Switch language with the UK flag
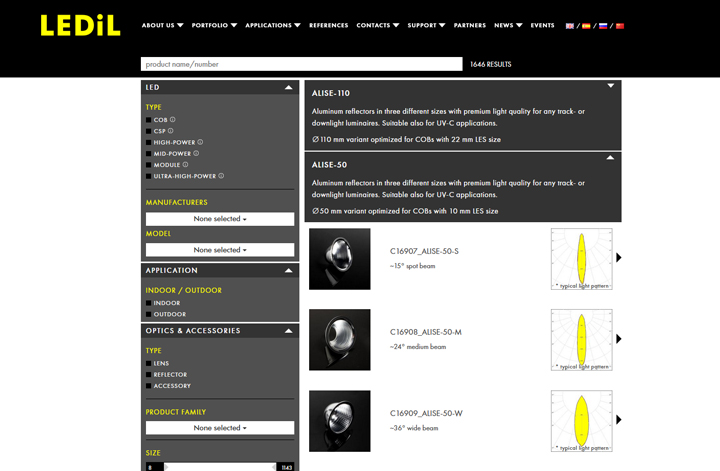This screenshot has height=471, width=720. click(x=570, y=26)
